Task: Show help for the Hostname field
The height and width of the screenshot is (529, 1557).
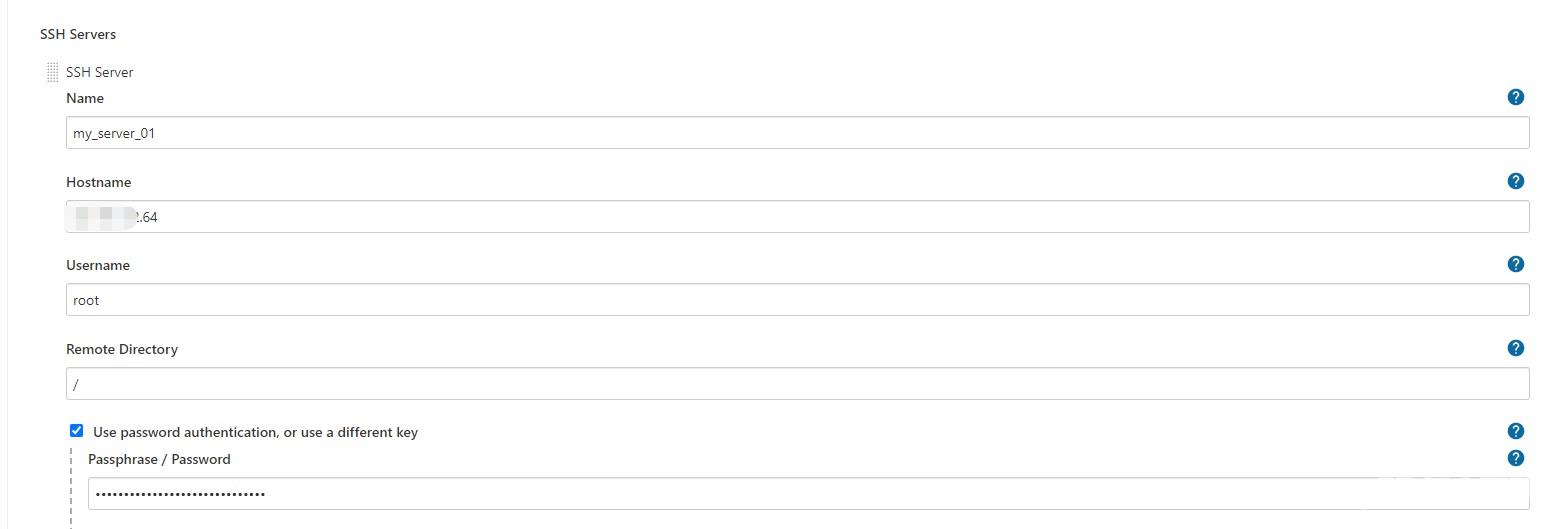Action: [x=1515, y=181]
